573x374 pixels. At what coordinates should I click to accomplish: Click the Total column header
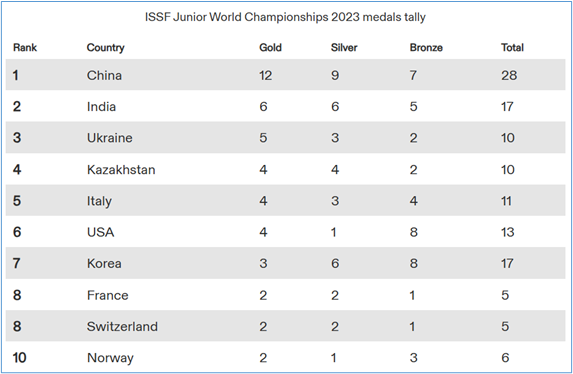tap(512, 48)
